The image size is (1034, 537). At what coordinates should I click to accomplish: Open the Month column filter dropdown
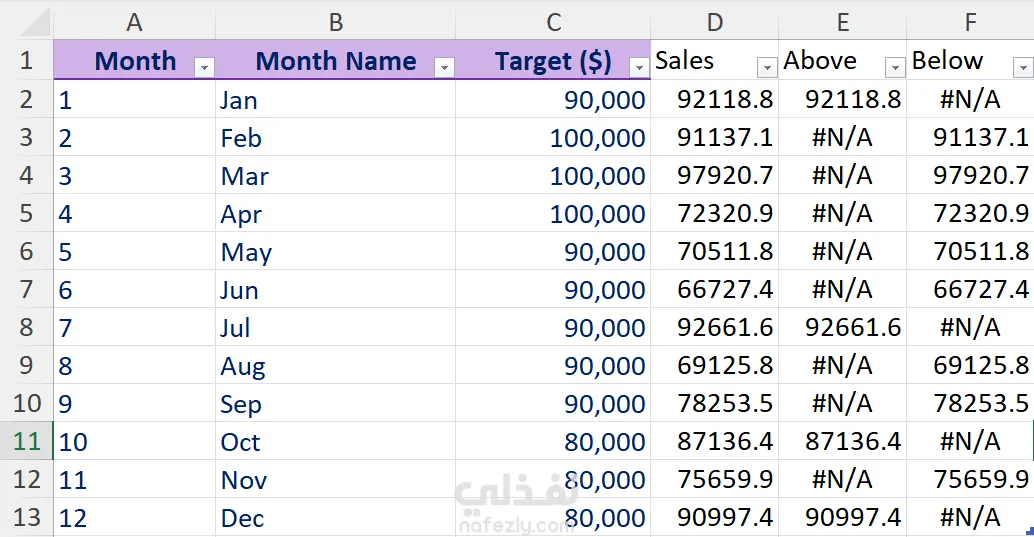(x=204, y=67)
